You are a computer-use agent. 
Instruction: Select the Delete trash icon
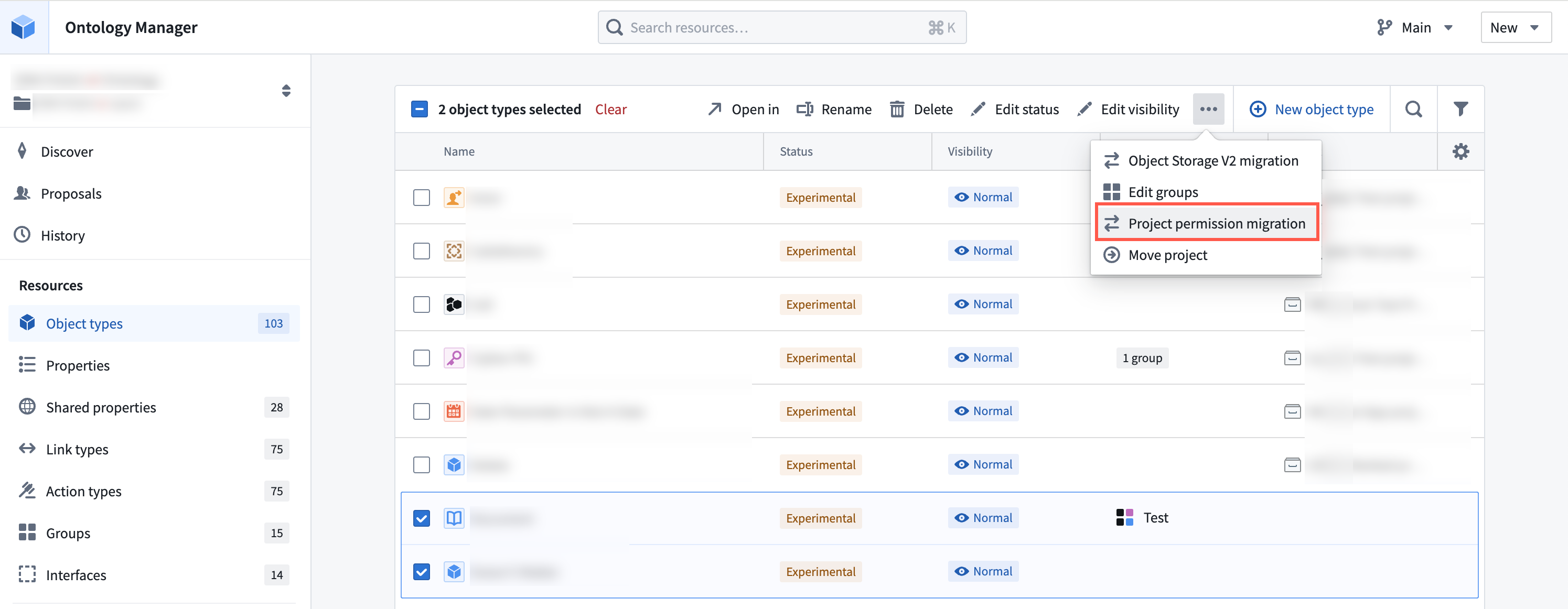(x=897, y=109)
